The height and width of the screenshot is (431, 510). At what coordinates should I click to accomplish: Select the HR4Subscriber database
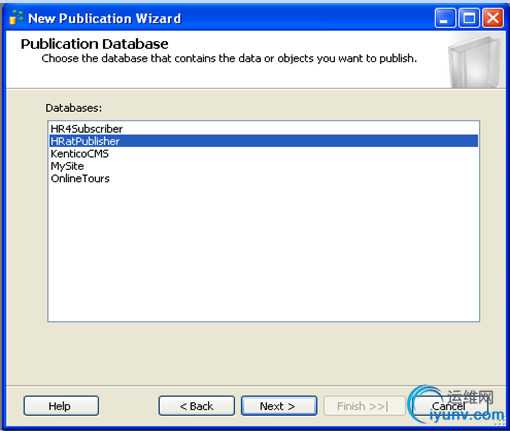[263, 129]
